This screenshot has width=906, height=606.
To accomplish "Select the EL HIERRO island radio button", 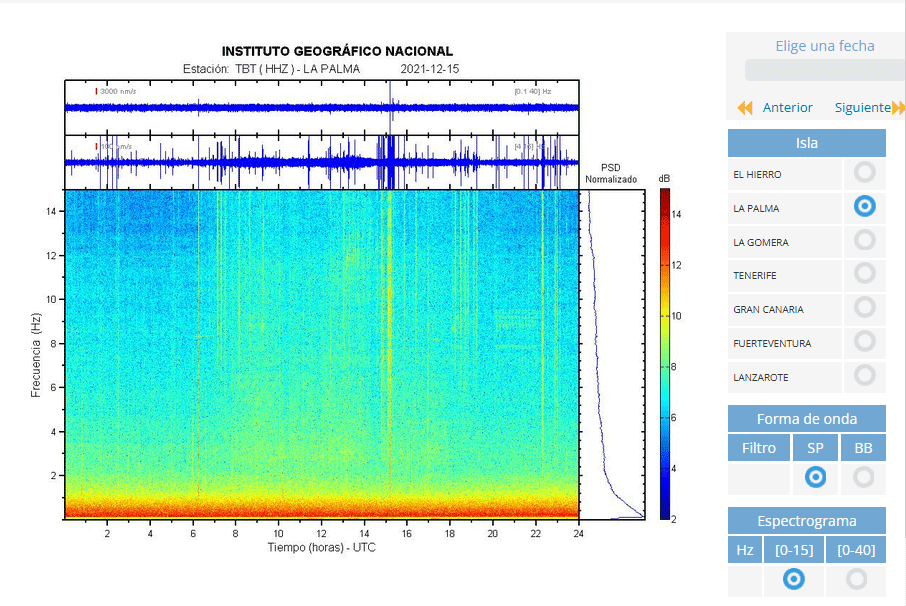I will tap(864, 172).
